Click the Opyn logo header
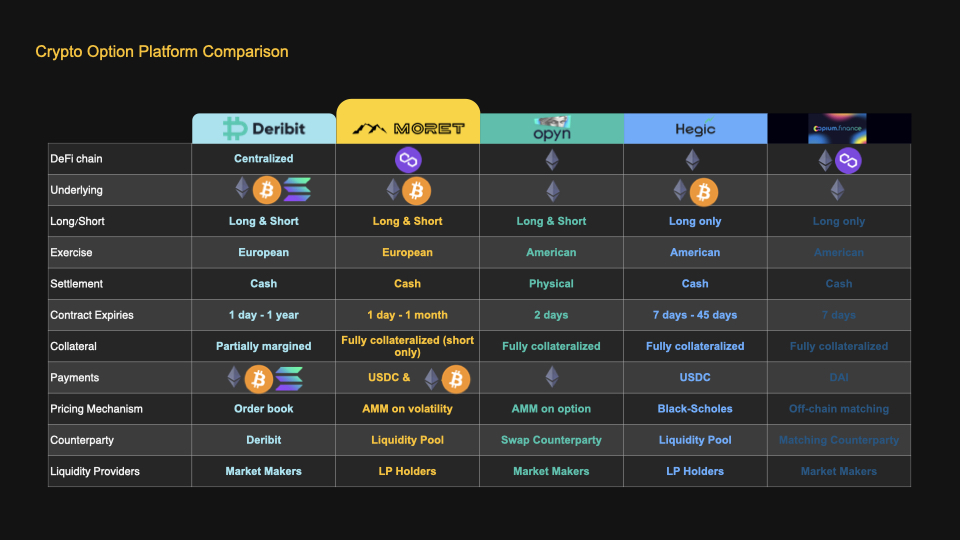 tap(552, 129)
